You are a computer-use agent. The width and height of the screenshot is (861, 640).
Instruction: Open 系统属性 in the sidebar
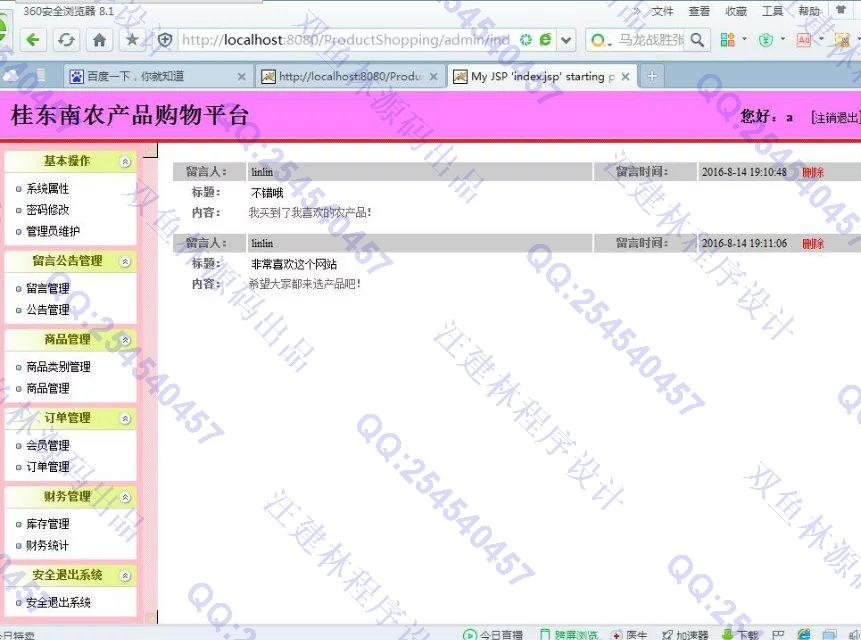tap(48, 188)
